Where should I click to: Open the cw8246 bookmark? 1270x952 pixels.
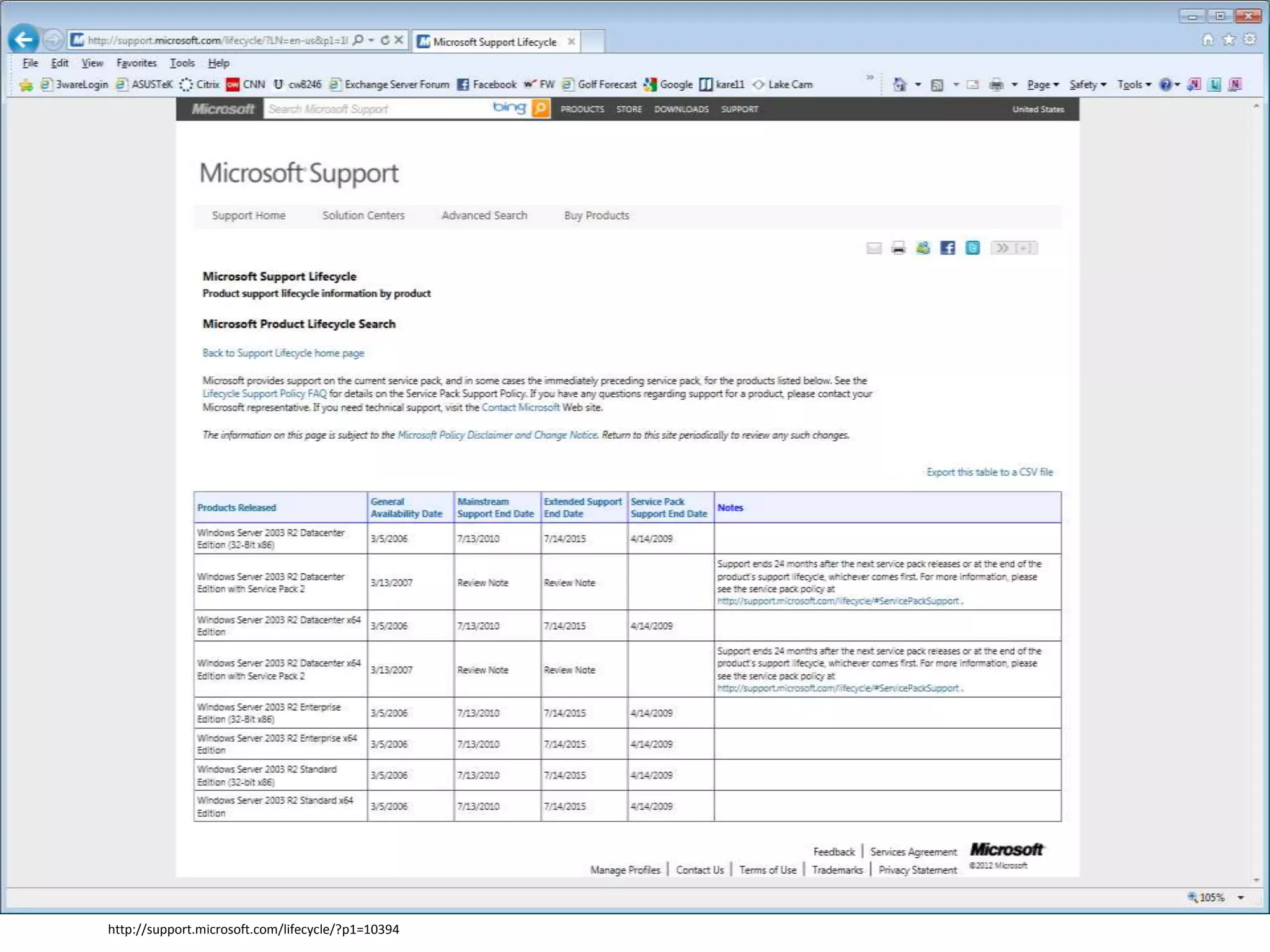pyautogui.click(x=298, y=84)
